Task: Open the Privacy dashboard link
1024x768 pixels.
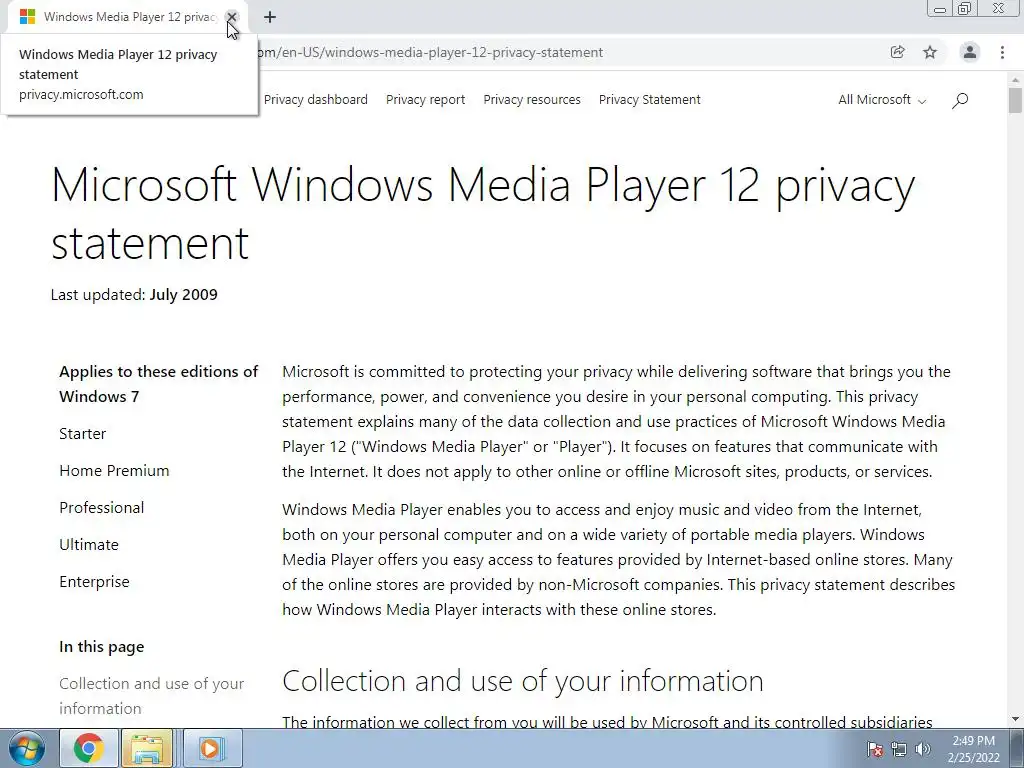Action: [x=315, y=100]
